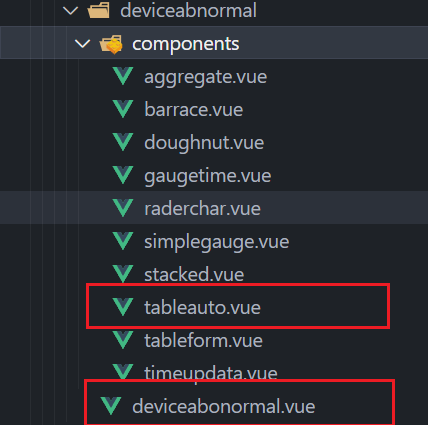This screenshot has height=425, width=428.
Task: Click the Vue icon beside aggregate.vue
Action: 123,76
